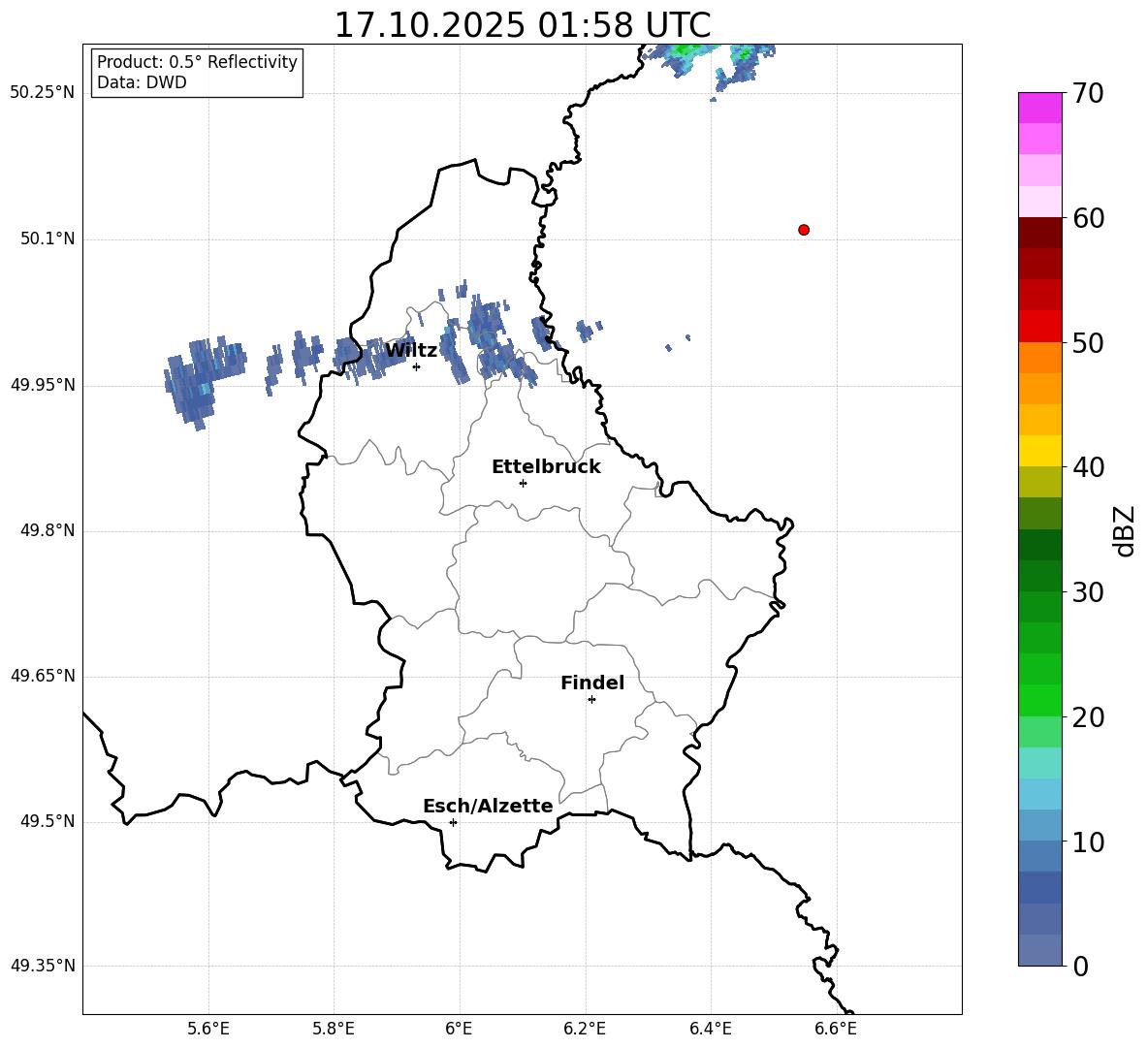This screenshot has height=1048, width=1148.
Task: Click the Ettelbruck station cross marker
Action: click(x=523, y=483)
